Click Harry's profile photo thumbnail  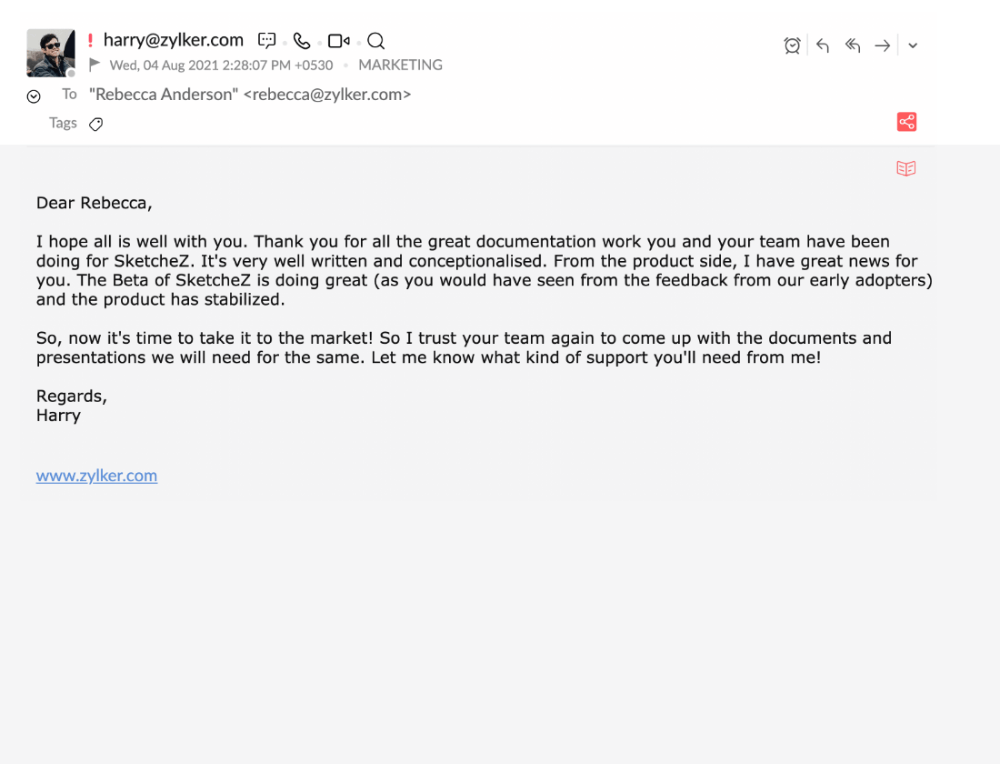pos(50,52)
